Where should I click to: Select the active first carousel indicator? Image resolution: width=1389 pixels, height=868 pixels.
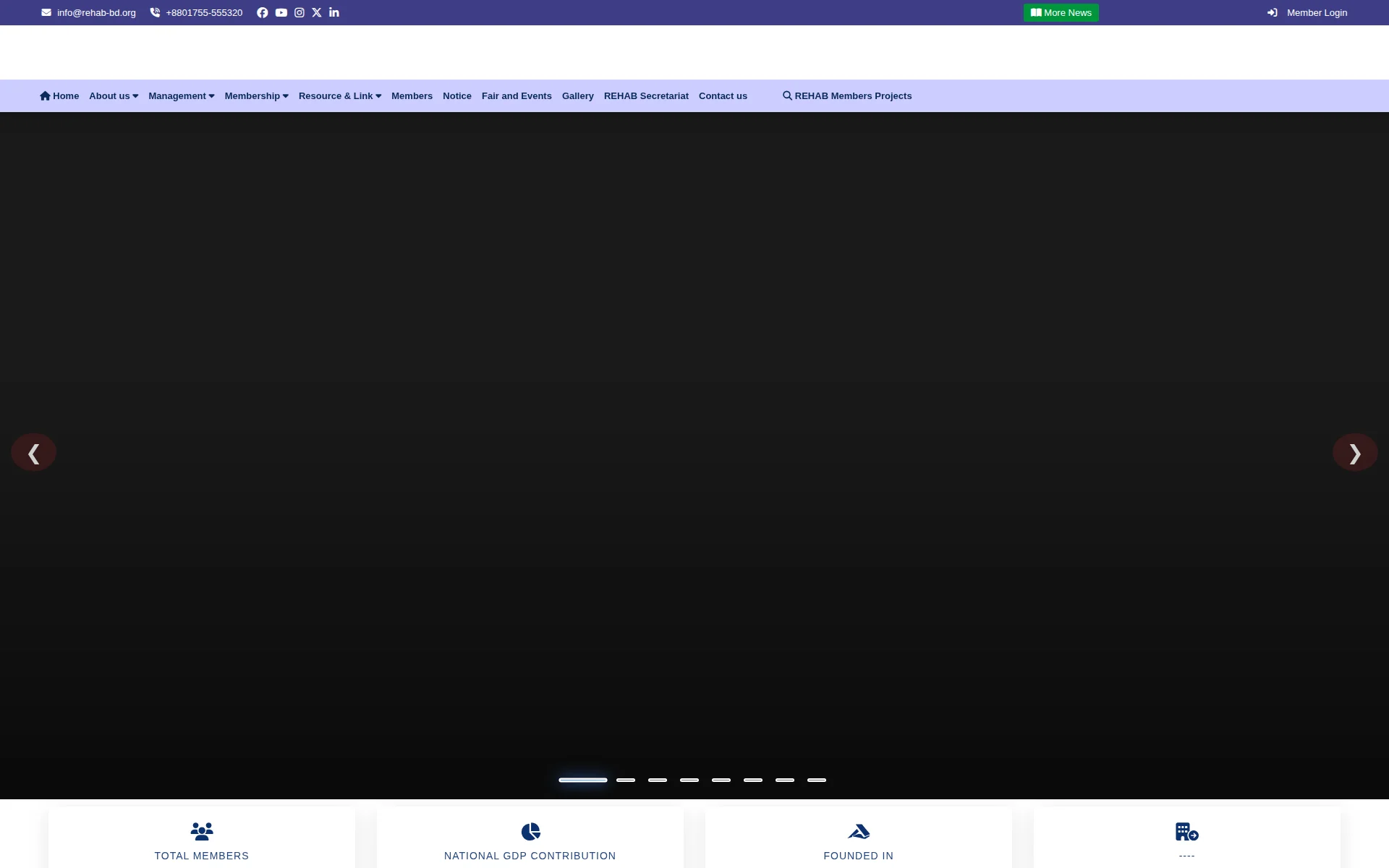pyautogui.click(x=582, y=780)
